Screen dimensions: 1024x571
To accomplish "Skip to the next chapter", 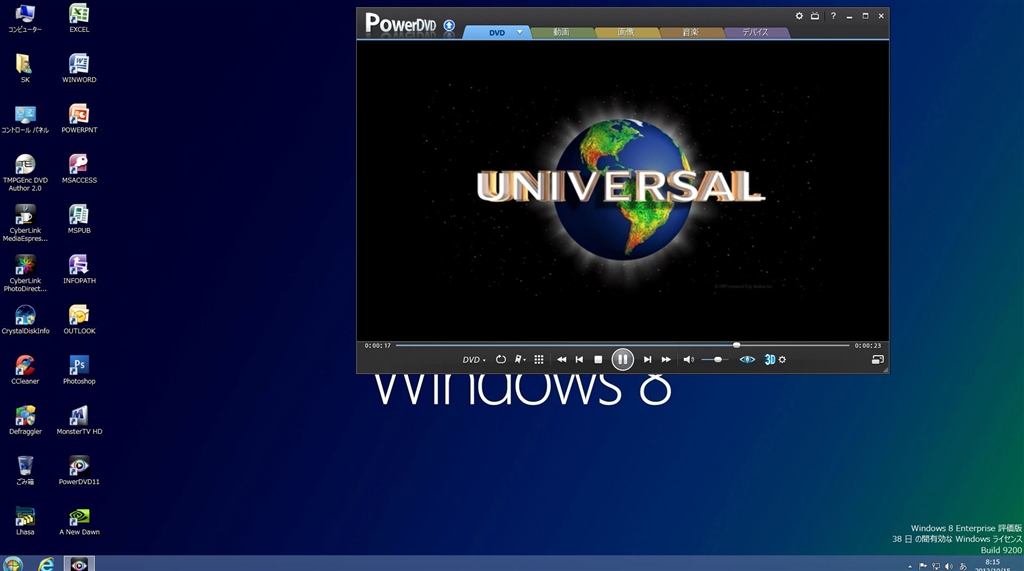I will tap(647, 359).
